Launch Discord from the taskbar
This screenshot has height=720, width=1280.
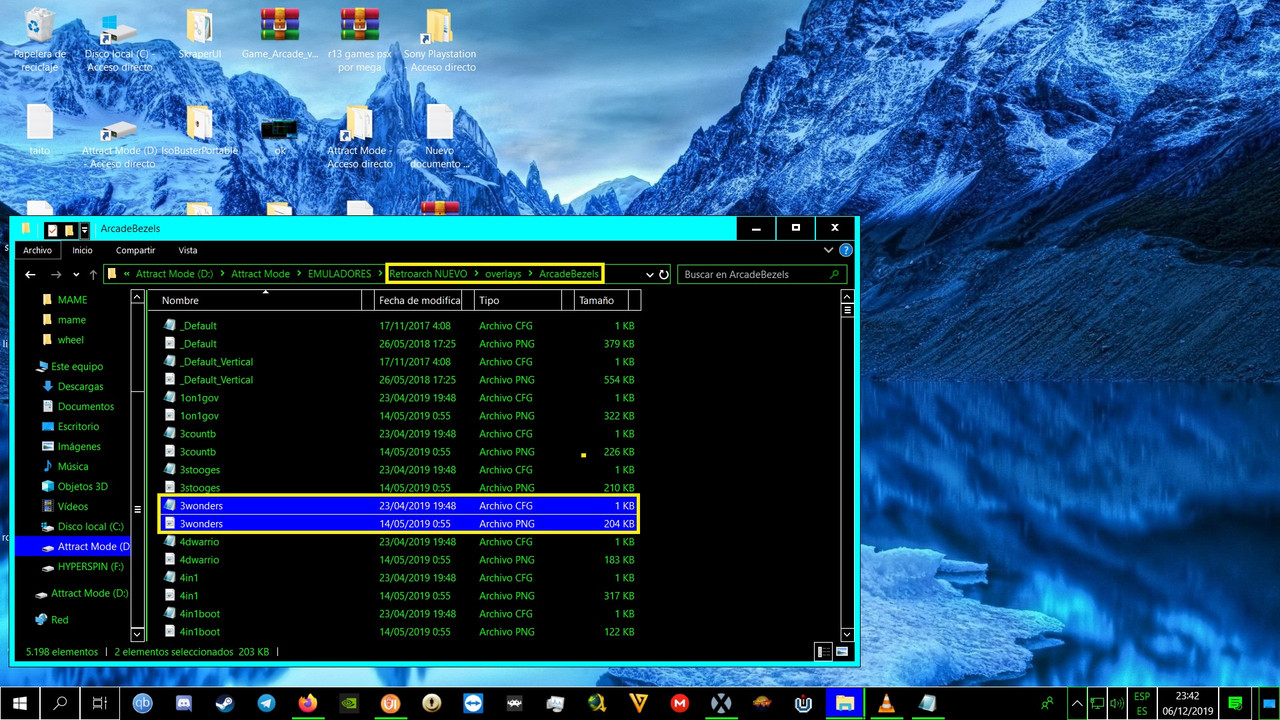pos(184,704)
